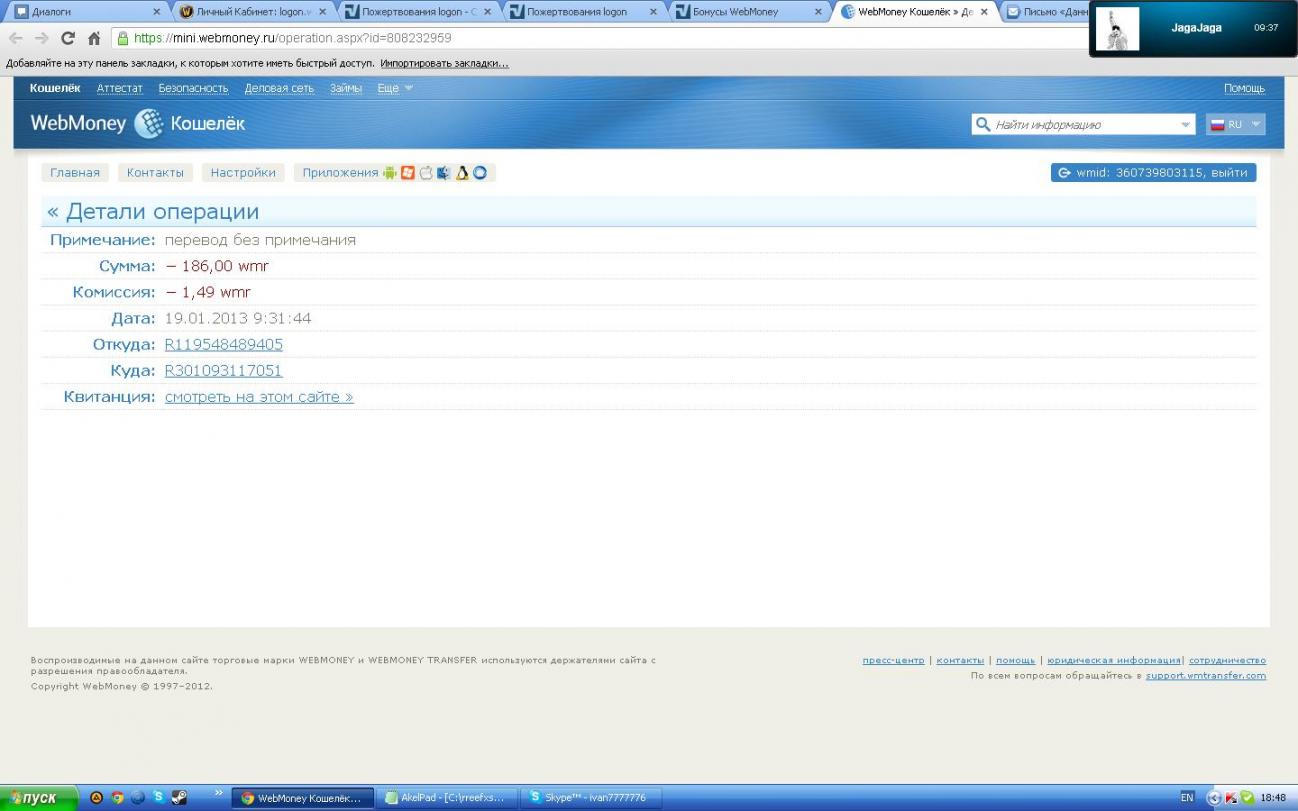Image resolution: width=1298 pixels, height=811 pixels.
Task: Click the Apple app icon next to Приложения
Action: coord(425,173)
